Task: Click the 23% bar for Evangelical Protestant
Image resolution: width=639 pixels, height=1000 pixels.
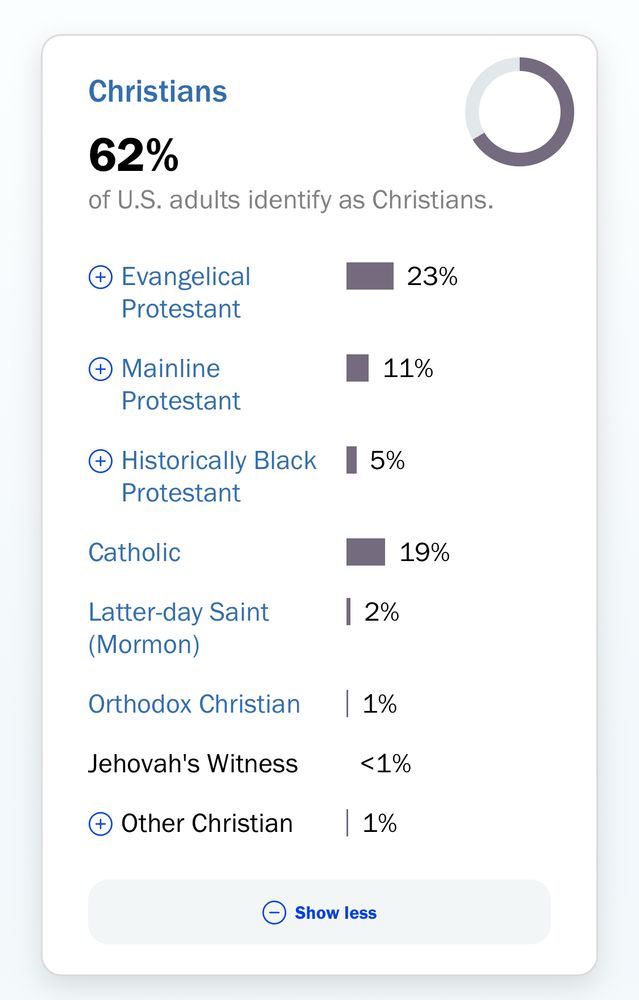Action: pyautogui.click(x=369, y=276)
